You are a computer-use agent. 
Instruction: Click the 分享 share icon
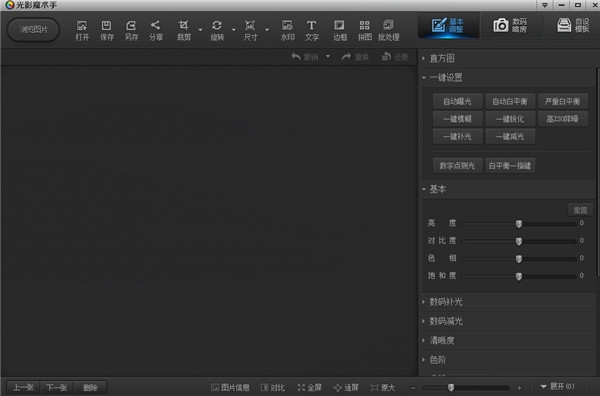click(156, 31)
